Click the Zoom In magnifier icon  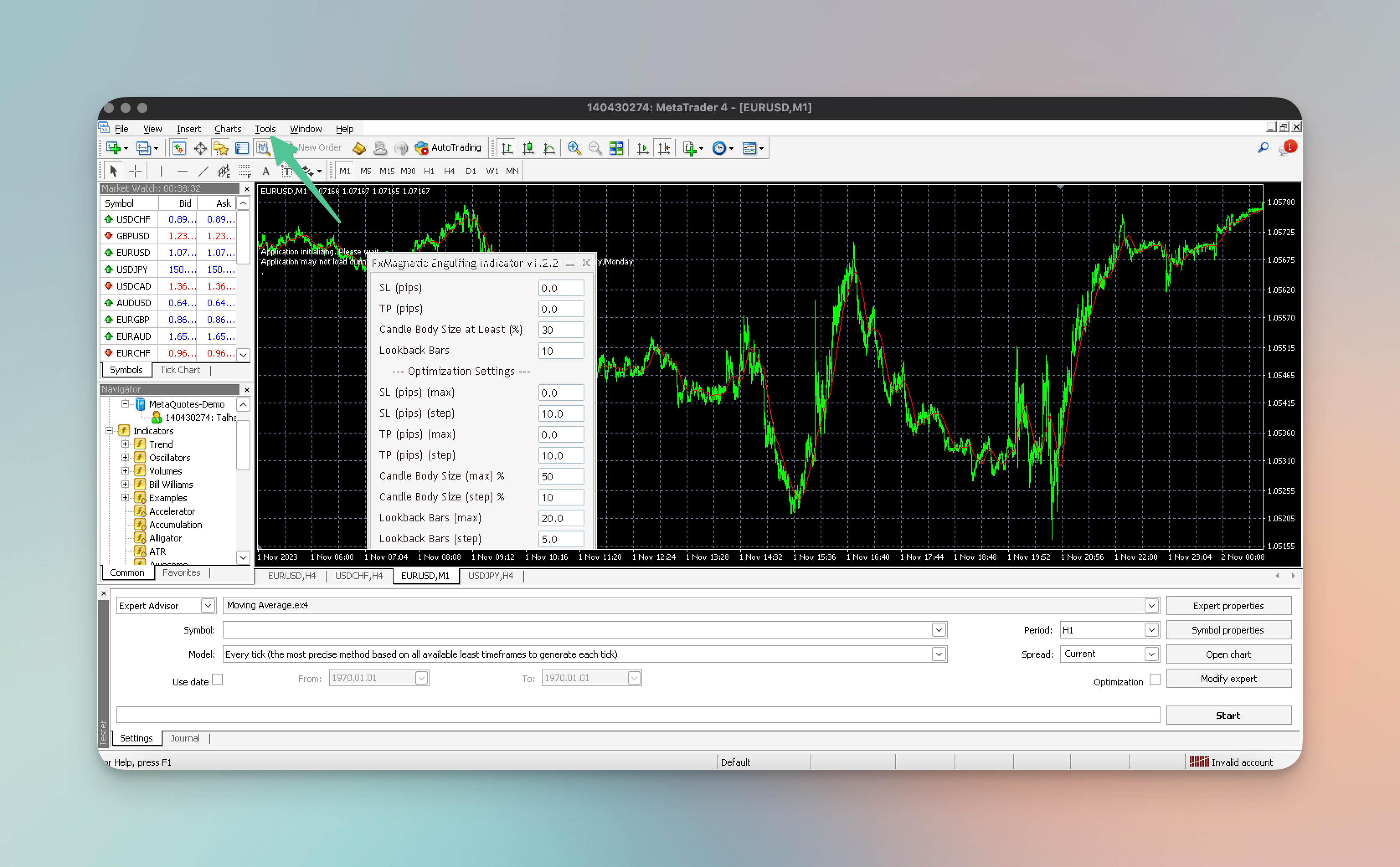click(x=573, y=148)
